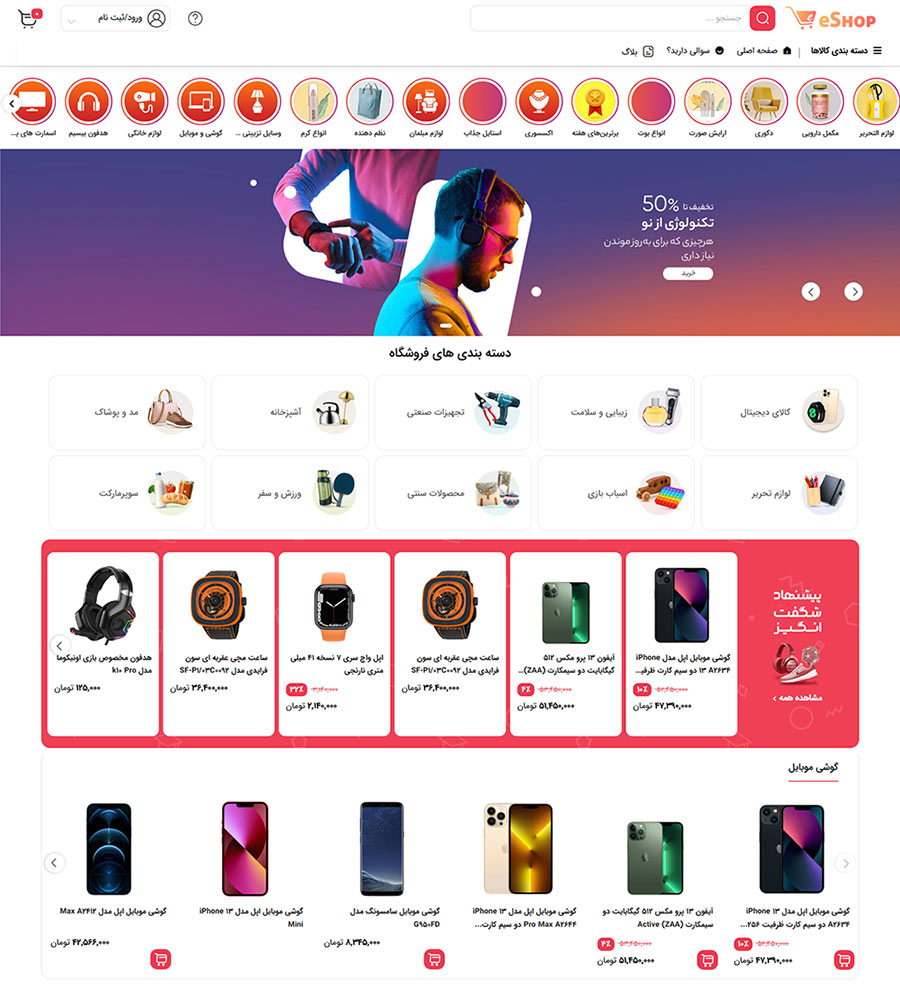This screenshot has width=900, height=995.
Task: Open view all amazing offers link
Action: tap(797, 698)
